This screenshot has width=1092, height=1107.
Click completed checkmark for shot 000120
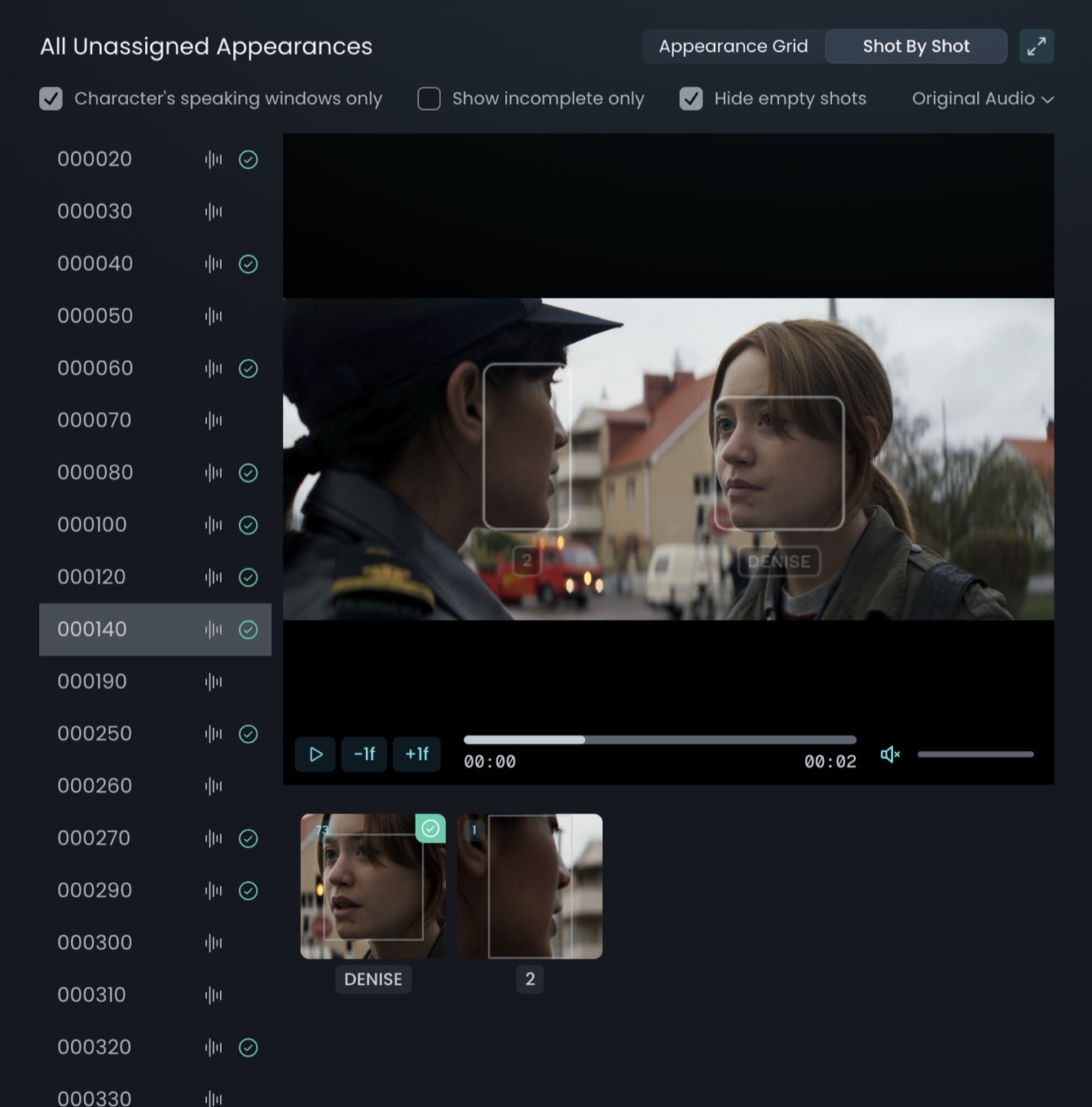(249, 578)
